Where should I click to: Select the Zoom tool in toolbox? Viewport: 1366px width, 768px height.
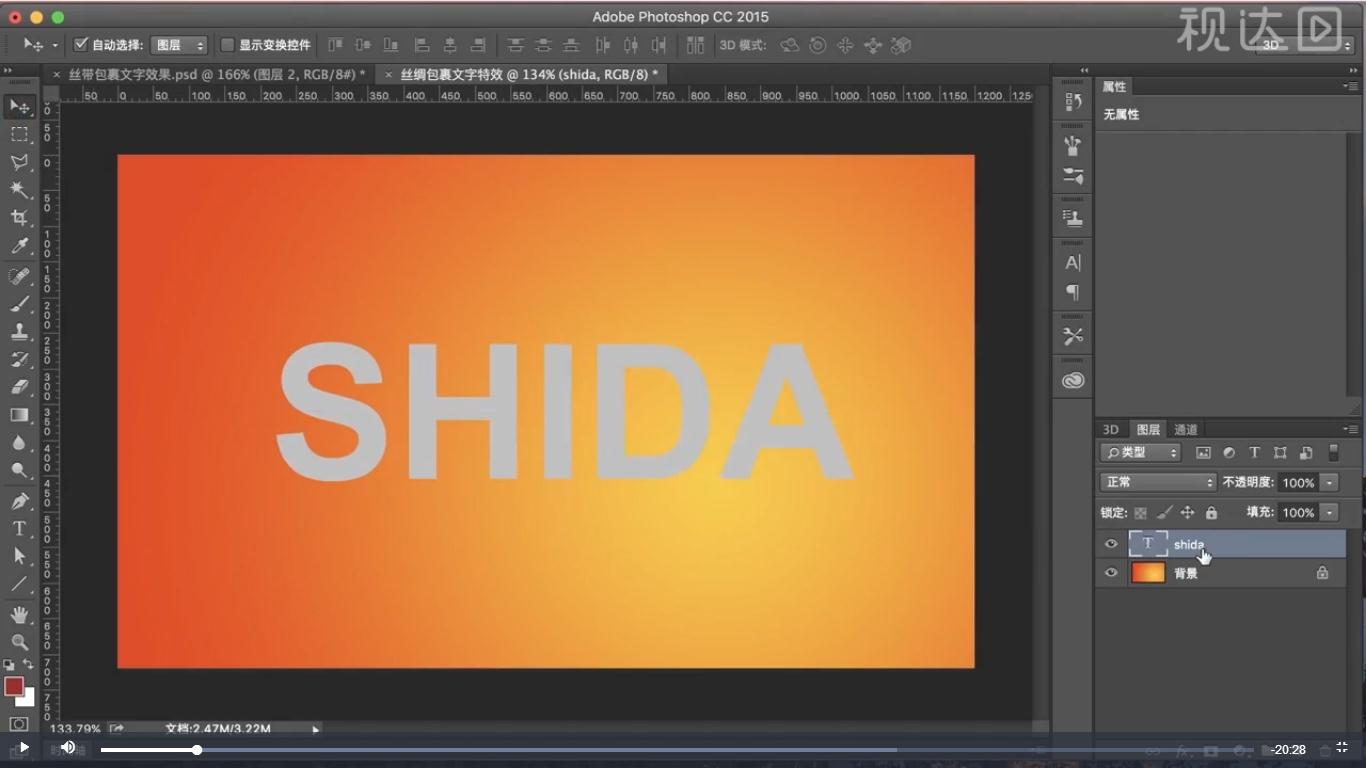[x=19, y=642]
